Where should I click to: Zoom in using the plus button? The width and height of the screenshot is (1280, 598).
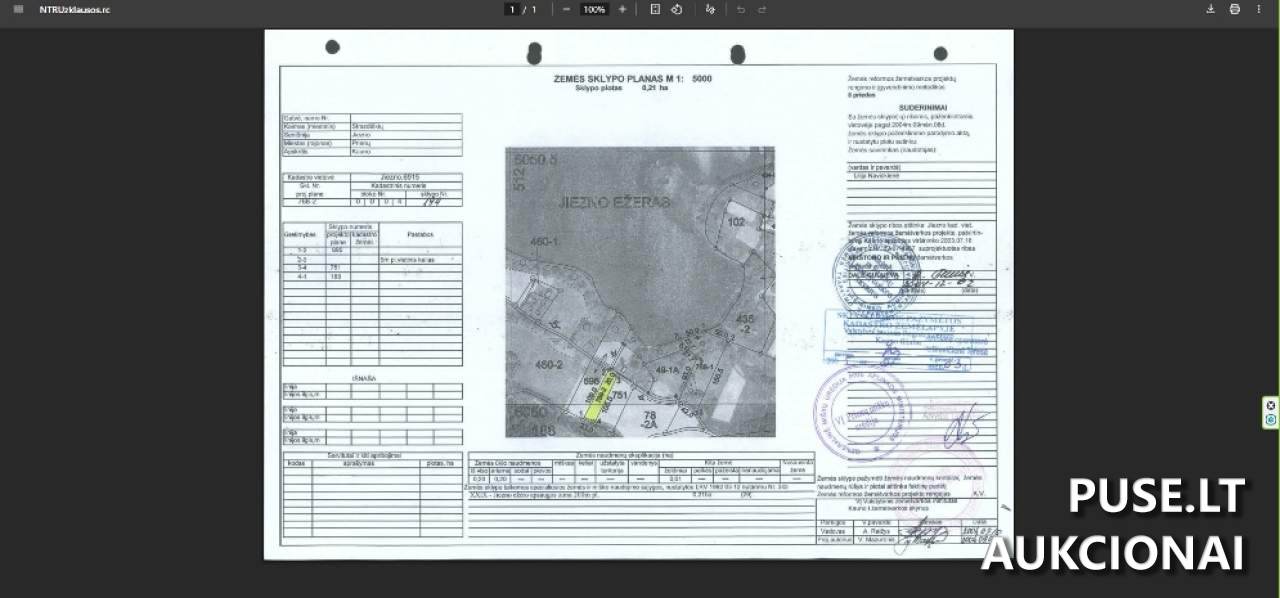click(622, 9)
